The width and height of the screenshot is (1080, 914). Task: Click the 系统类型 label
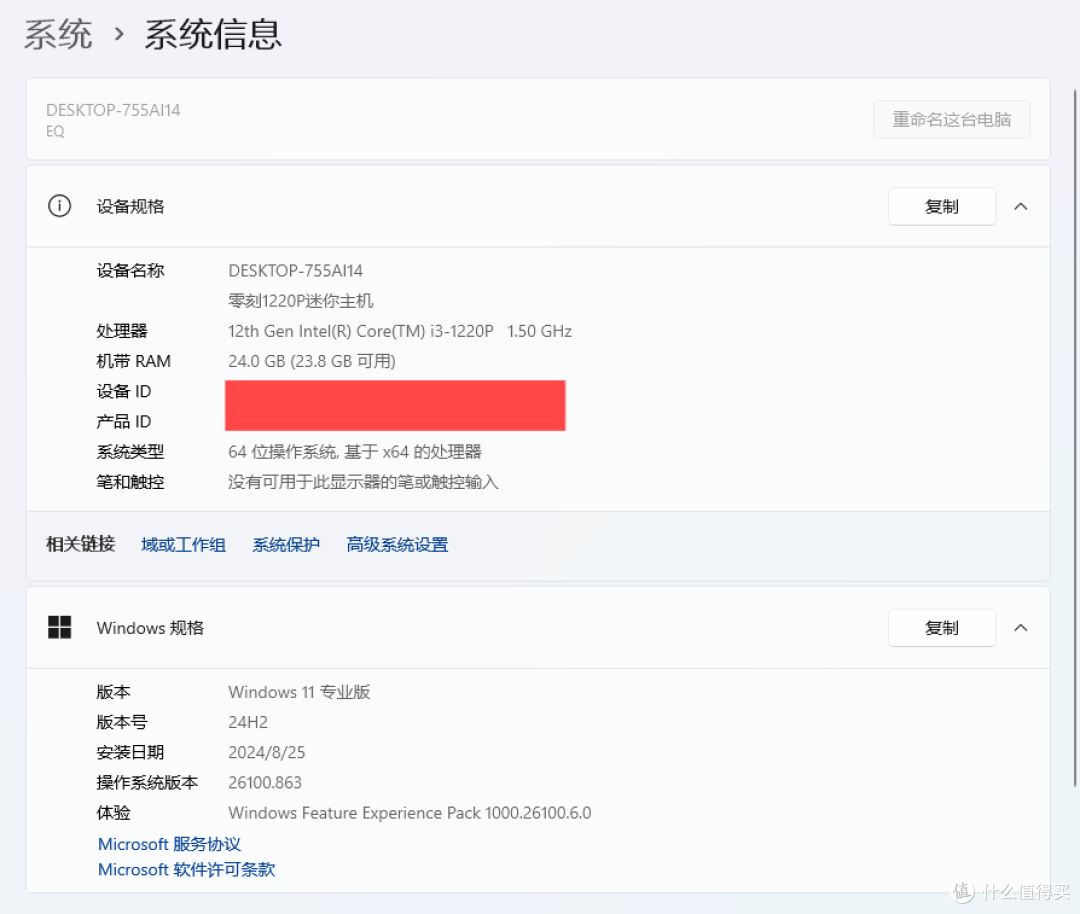coord(130,452)
